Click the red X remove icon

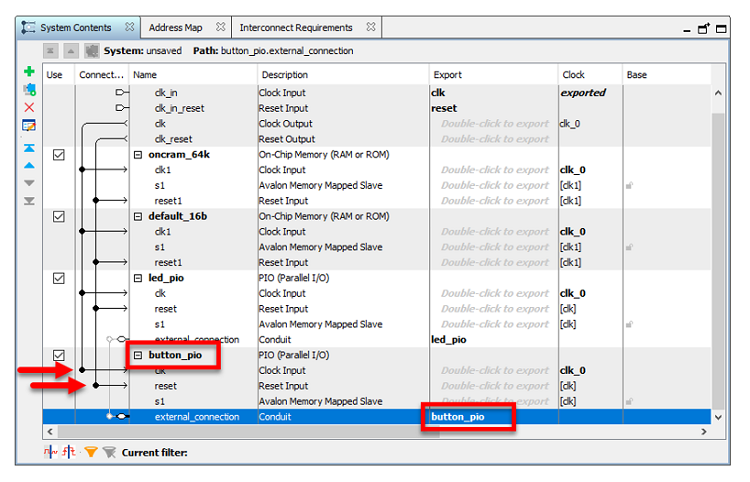(29, 107)
